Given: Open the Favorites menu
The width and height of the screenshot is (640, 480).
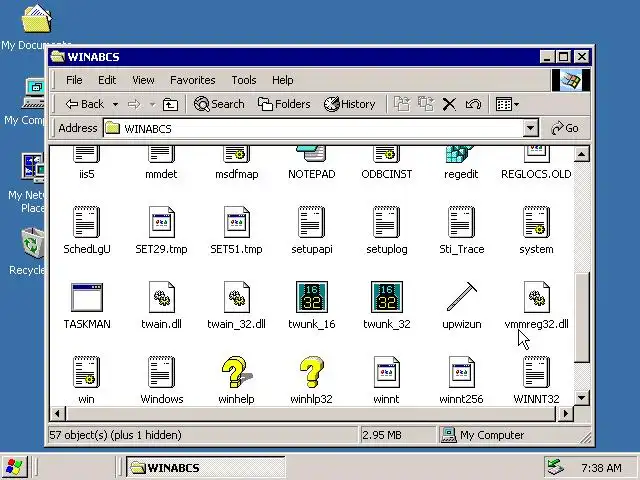Looking at the screenshot, I should point(193,80).
